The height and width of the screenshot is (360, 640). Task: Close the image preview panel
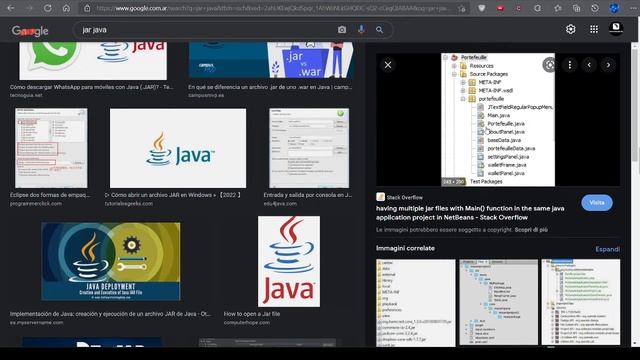(388, 64)
